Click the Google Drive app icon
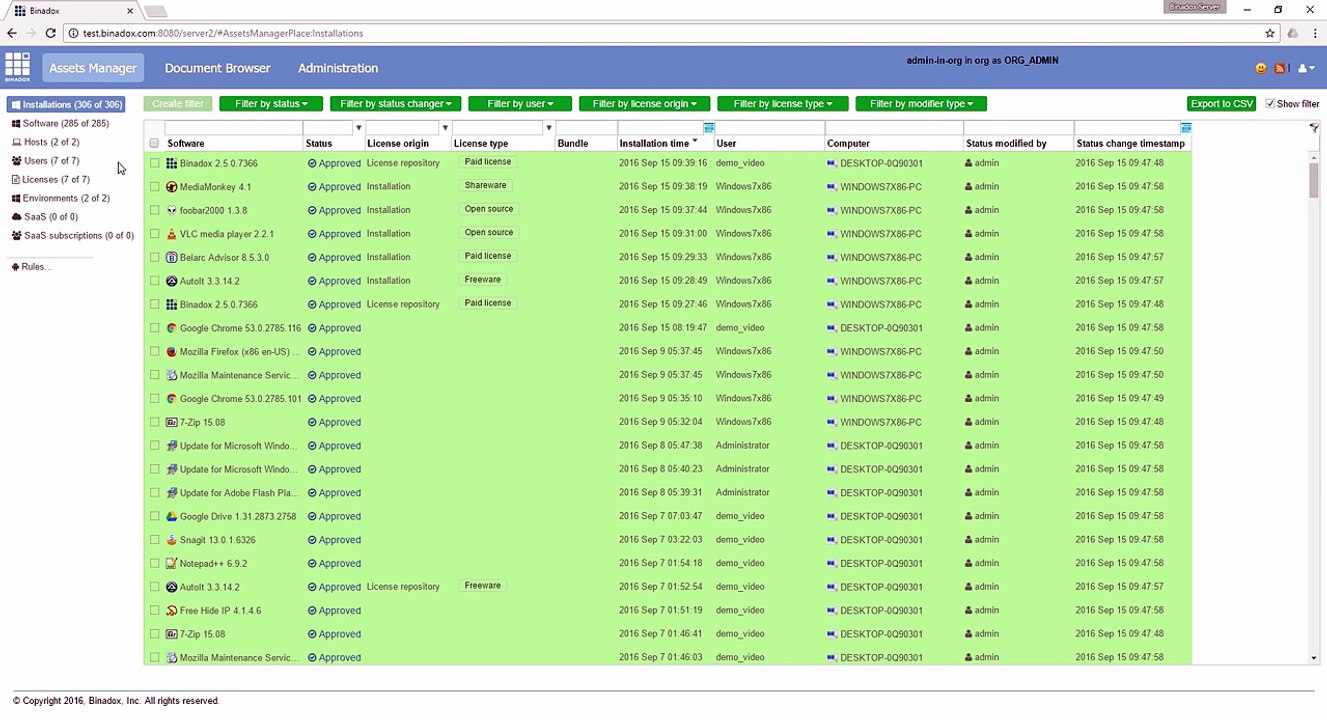Image resolution: width=1327 pixels, height=720 pixels. coord(172,517)
